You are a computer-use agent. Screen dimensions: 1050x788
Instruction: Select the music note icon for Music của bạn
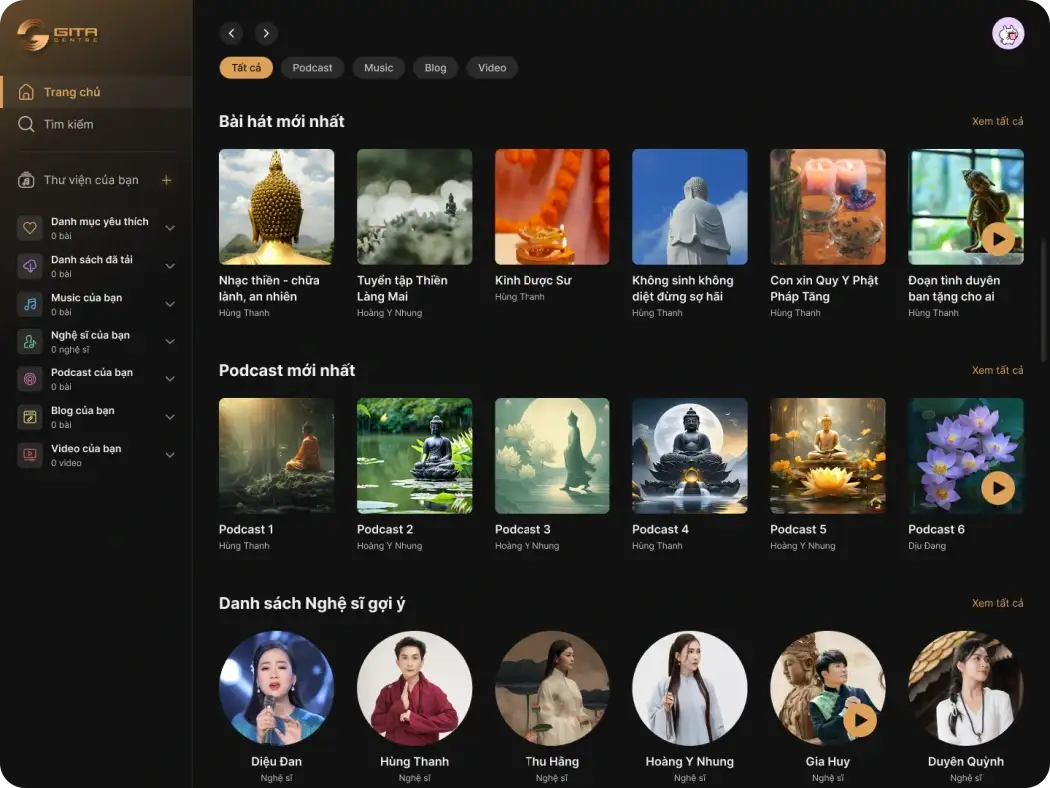coord(29,303)
